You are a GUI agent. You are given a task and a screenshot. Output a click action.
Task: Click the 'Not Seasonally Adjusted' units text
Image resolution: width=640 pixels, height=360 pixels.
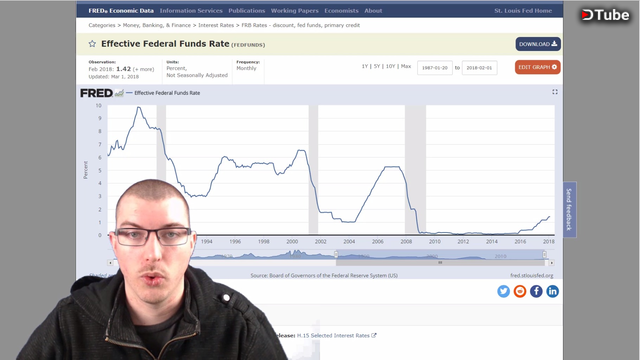(x=197, y=75)
